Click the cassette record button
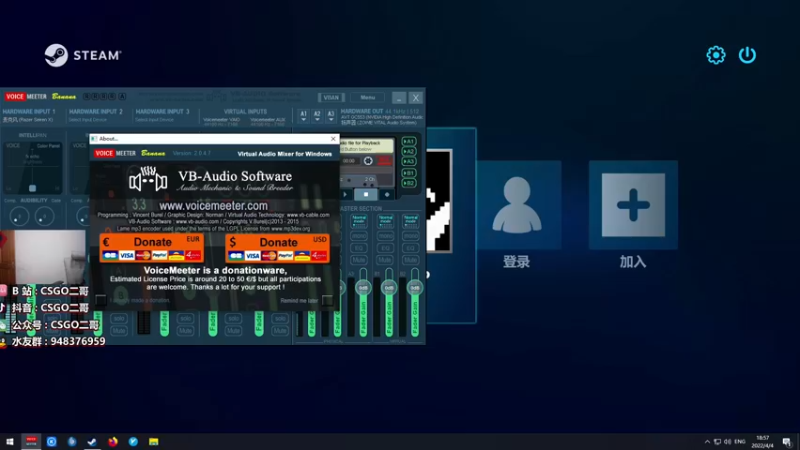Screen dimensions: 800x450 387,194
